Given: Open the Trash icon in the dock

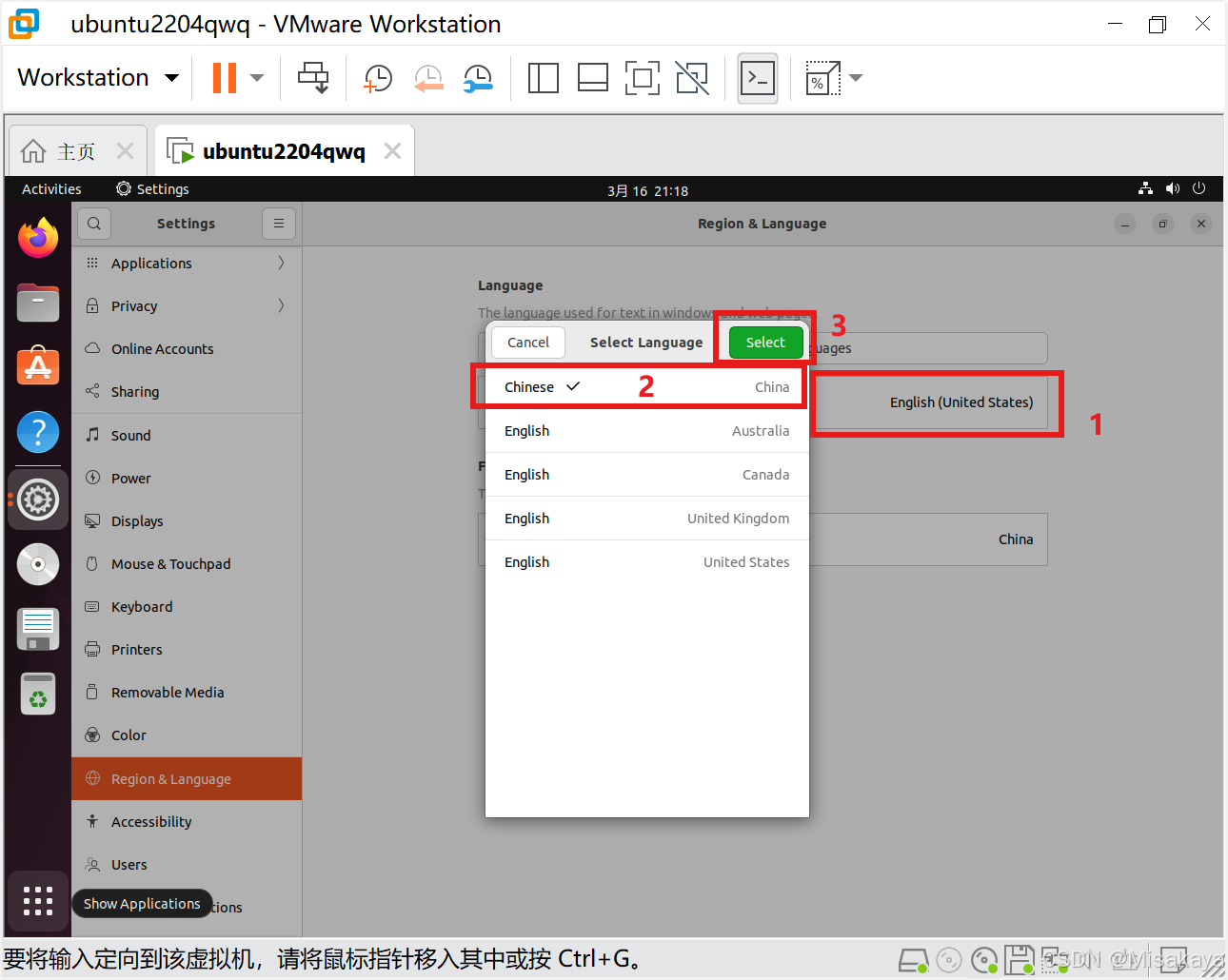Looking at the screenshot, I should pyautogui.click(x=38, y=694).
